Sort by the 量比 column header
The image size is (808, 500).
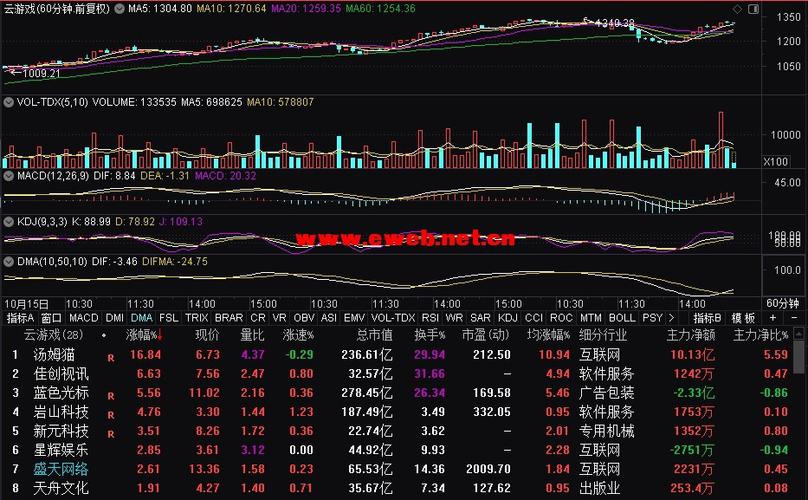coord(252,335)
